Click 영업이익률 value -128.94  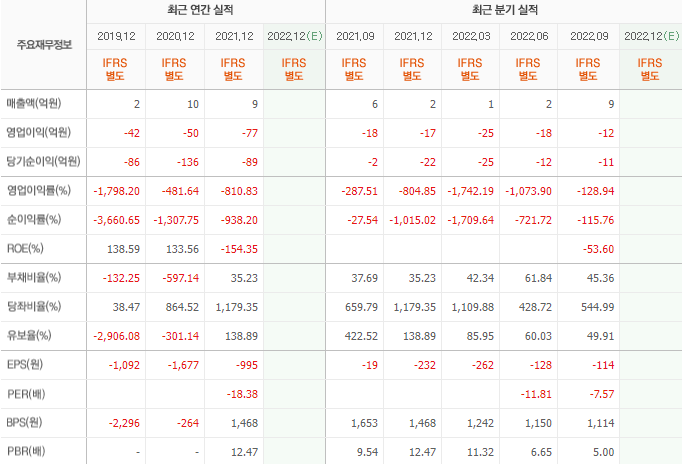point(595,192)
